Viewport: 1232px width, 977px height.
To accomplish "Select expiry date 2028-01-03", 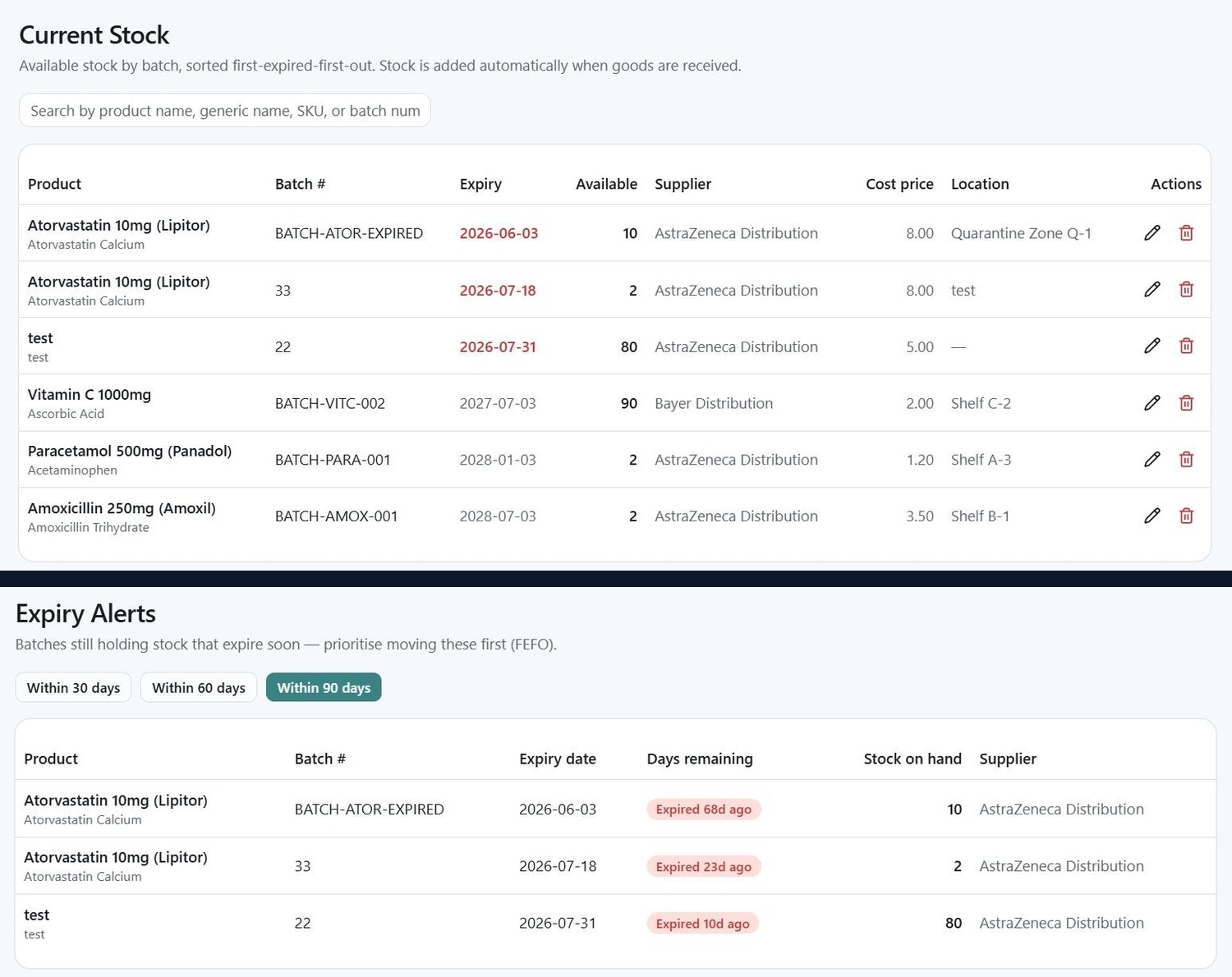I will (x=498, y=460).
